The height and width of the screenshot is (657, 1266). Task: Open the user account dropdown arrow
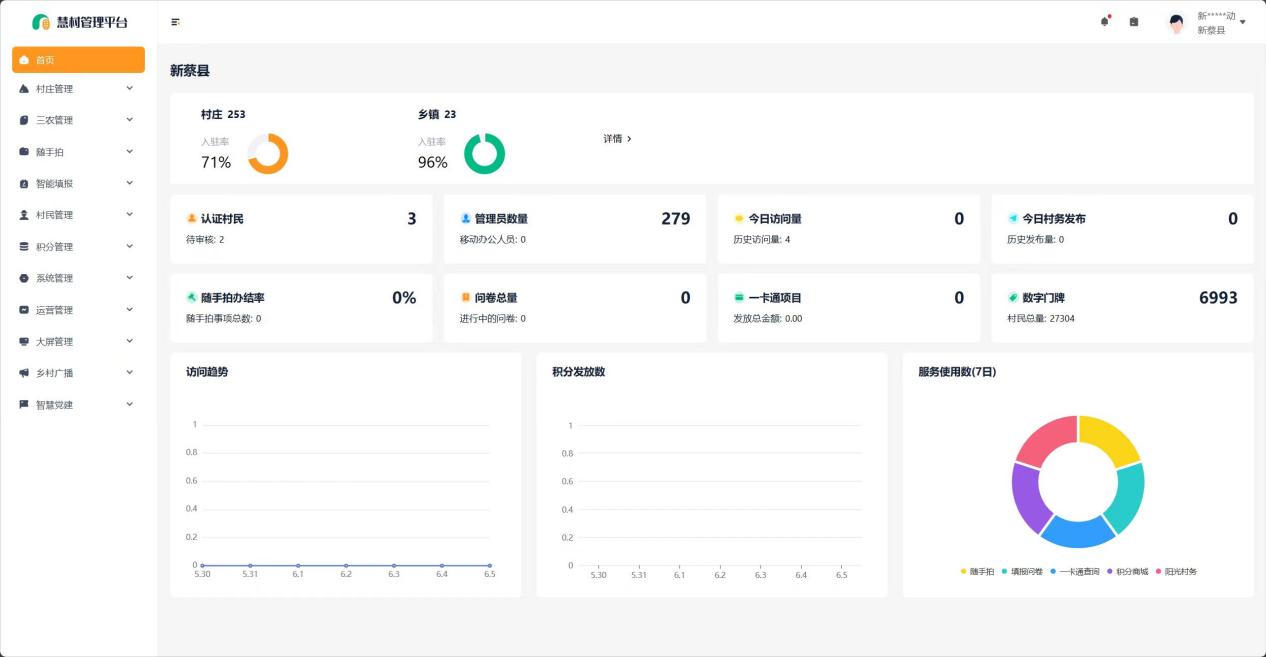[1243, 22]
